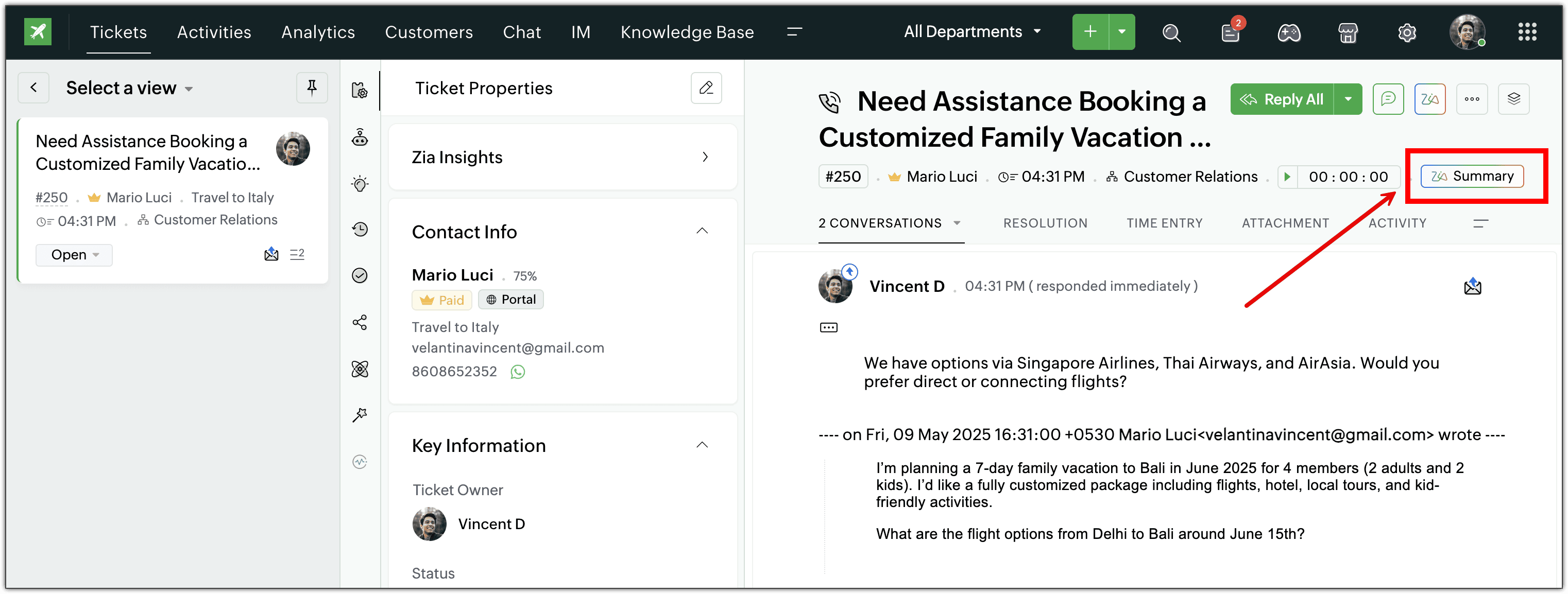1568x594 pixels.
Task: Collapse the Key Information section
Action: 702,445
